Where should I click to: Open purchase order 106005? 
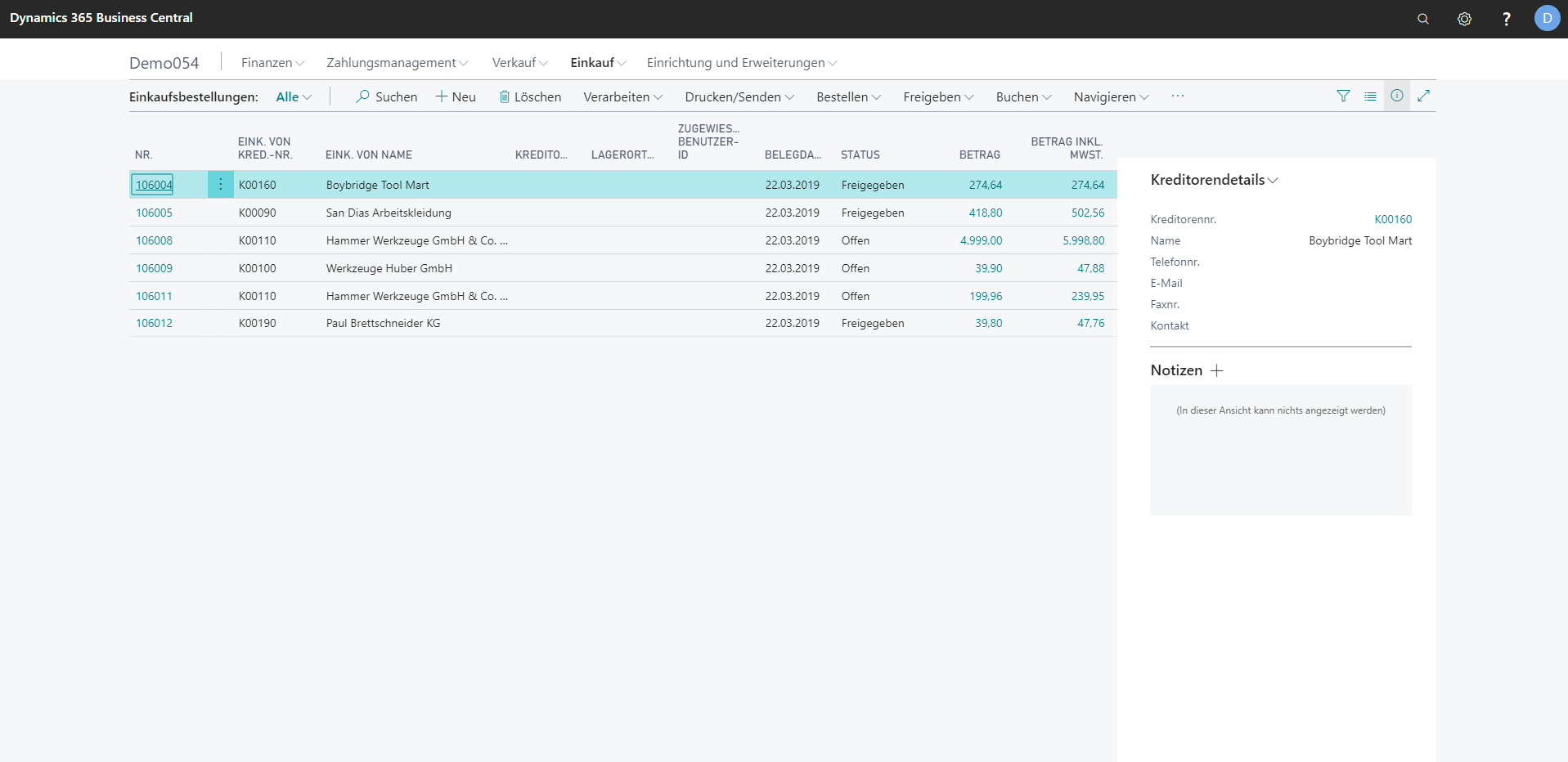154,213
